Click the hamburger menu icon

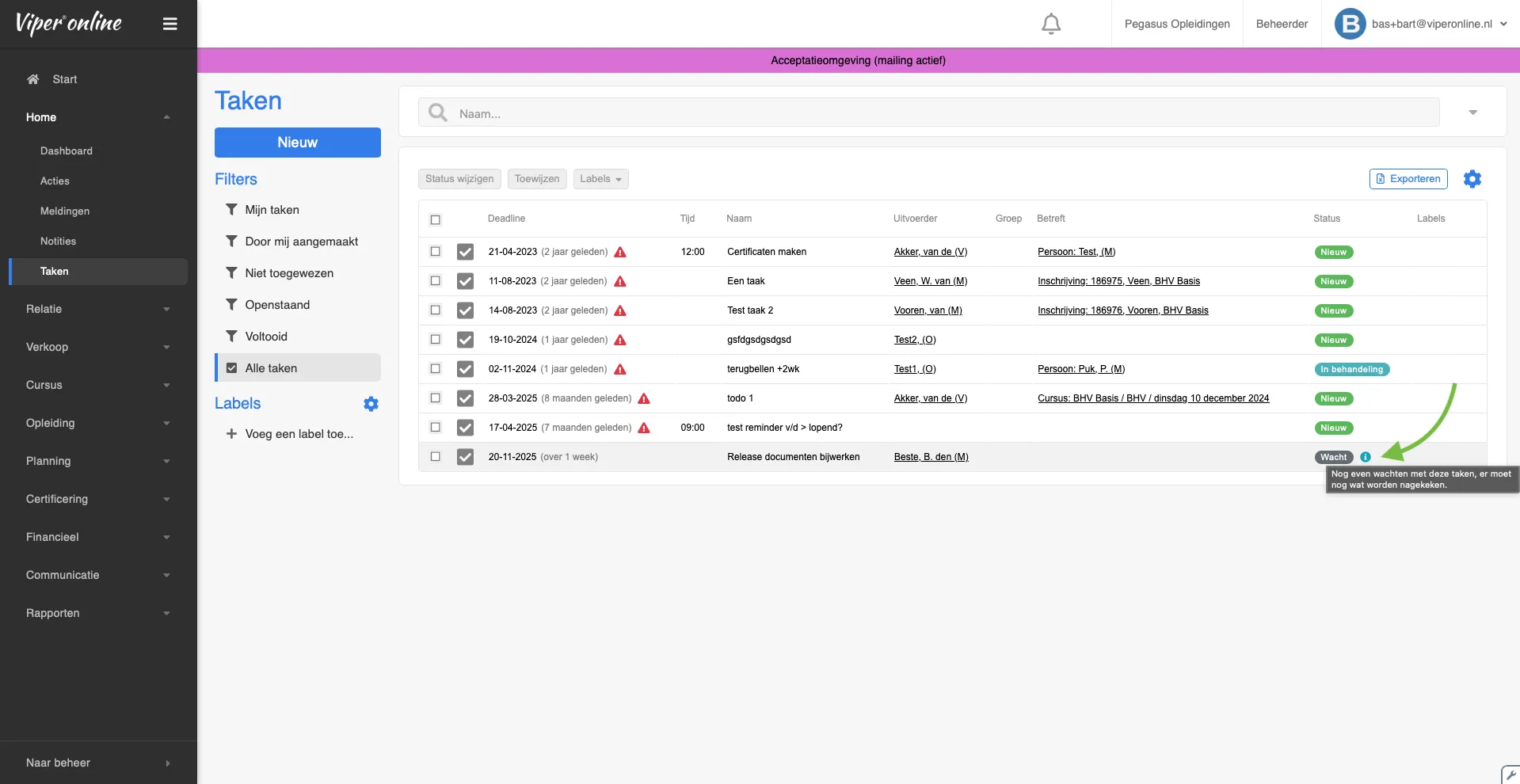point(170,24)
